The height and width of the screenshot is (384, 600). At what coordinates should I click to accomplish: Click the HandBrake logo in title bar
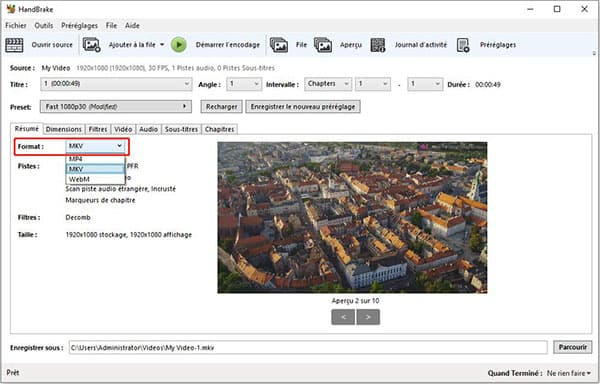tap(11, 9)
